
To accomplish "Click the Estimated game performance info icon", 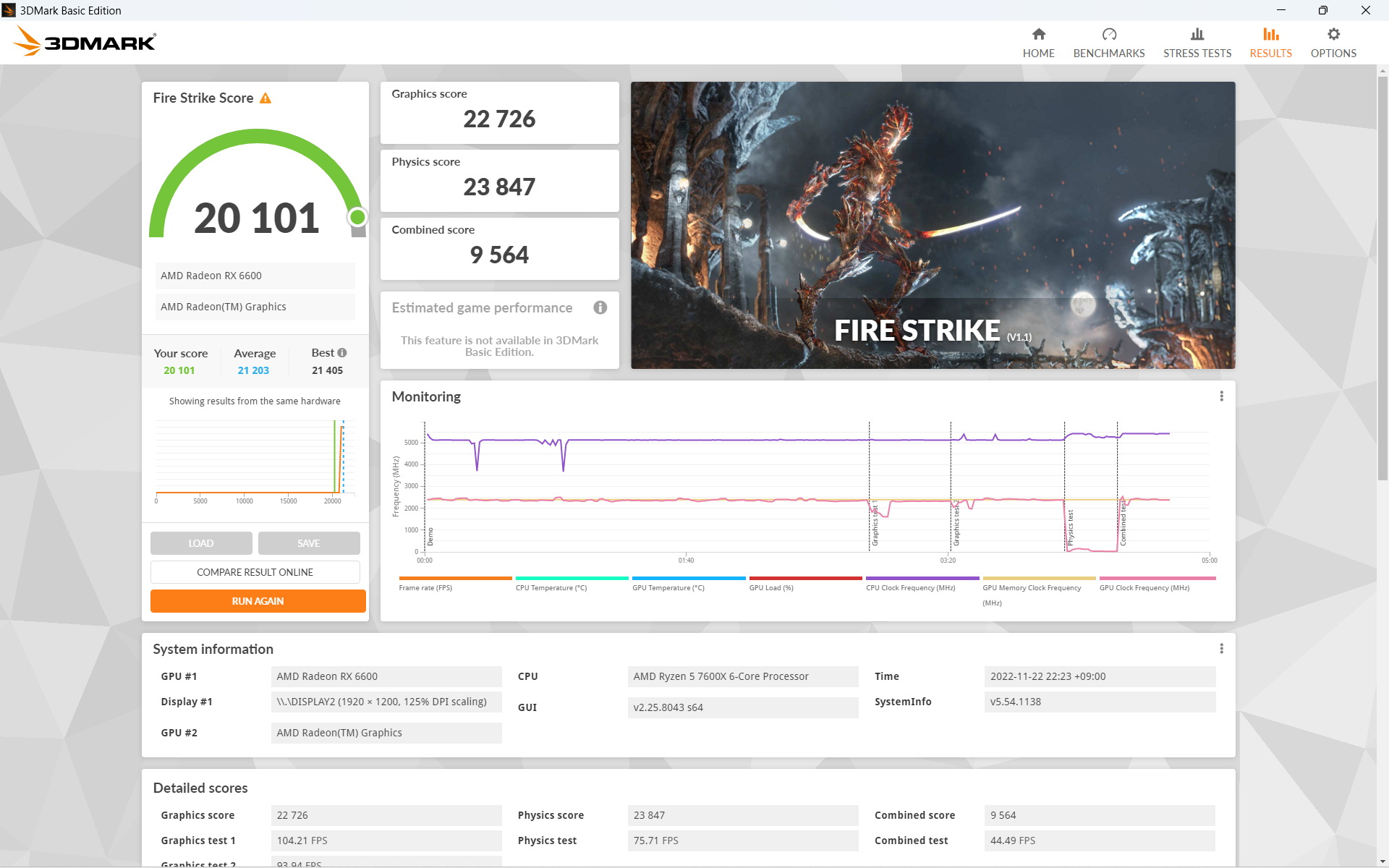I will (x=600, y=307).
